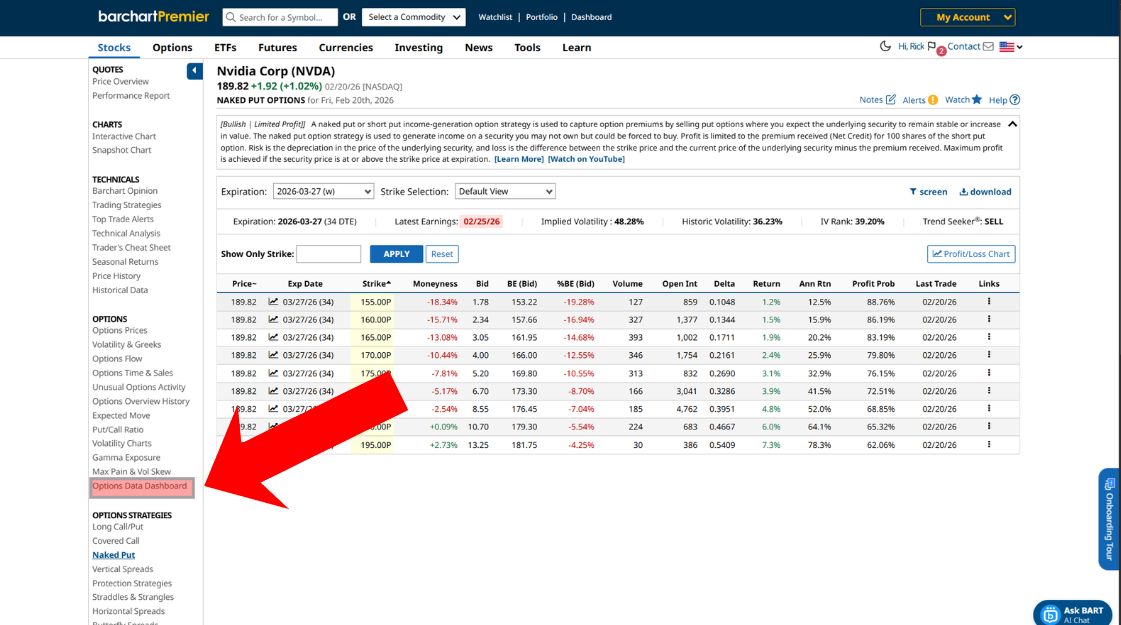Viewport: 1121px width, 625px height.
Task: Open Strike Selection dropdown
Action: (505, 192)
